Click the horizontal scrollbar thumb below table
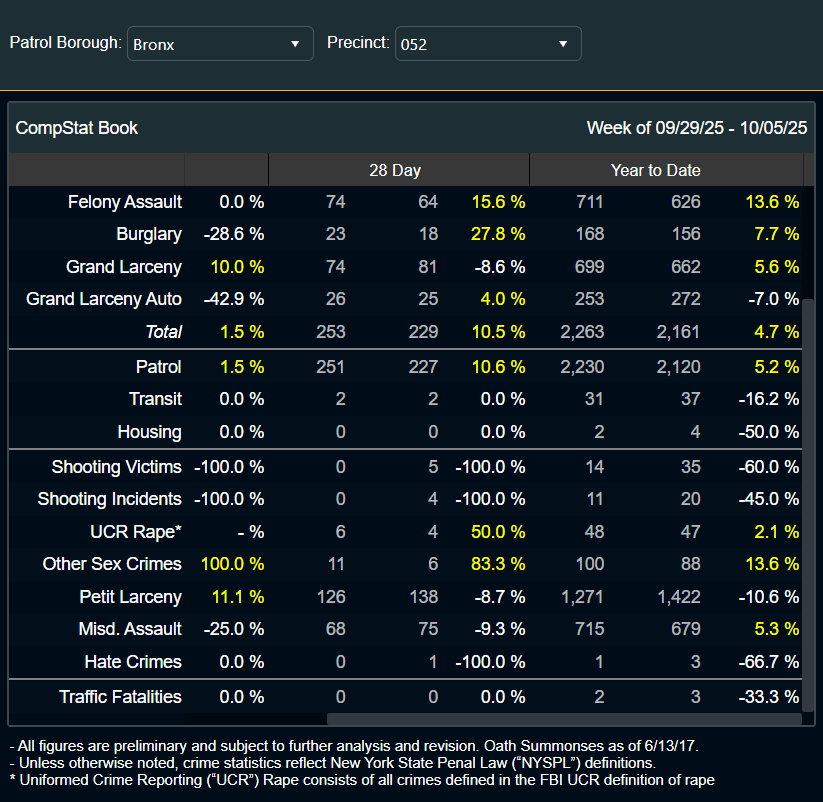The width and height of the screenshot is (823, 802). tap(563, 718)
